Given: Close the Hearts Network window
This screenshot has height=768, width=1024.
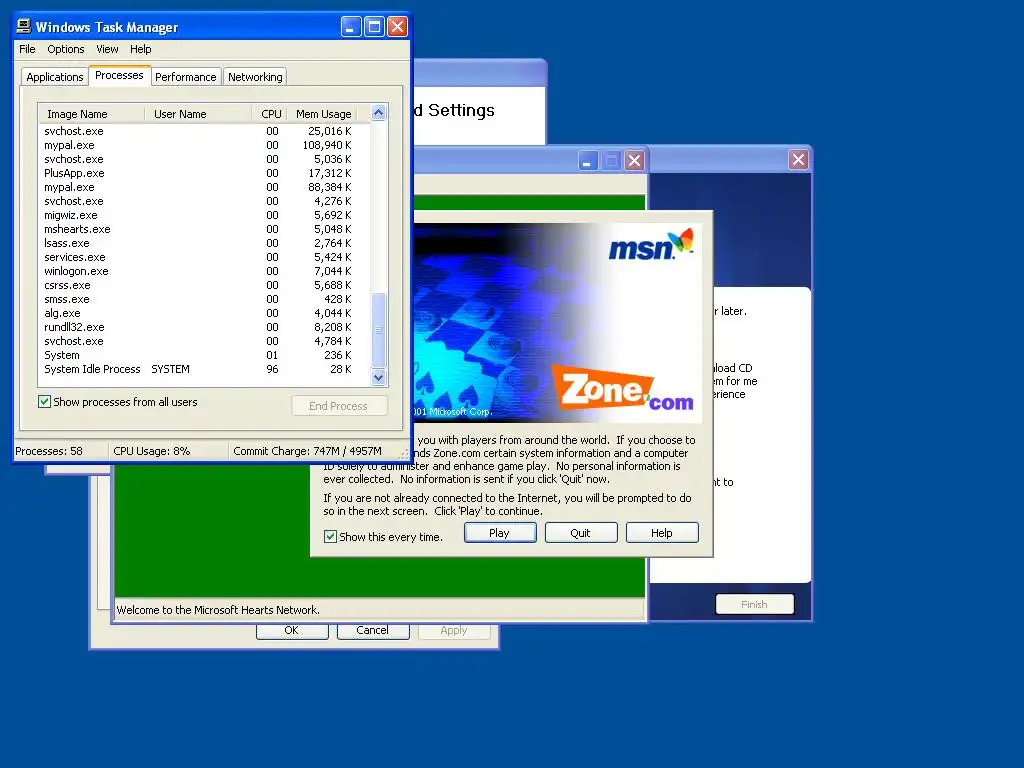Looking at the screenshot, I should tap(633, 161).
